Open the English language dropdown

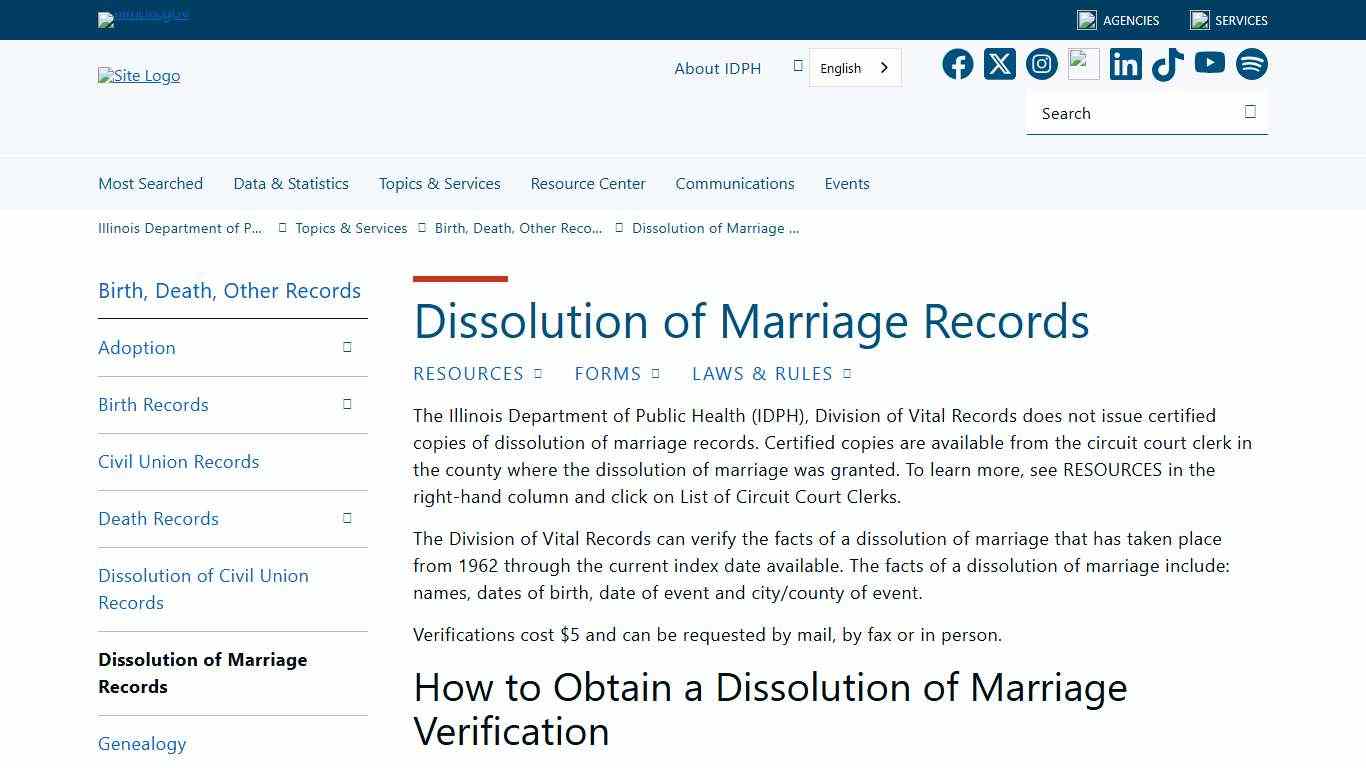pyautogui.click(x=855, y=67)
